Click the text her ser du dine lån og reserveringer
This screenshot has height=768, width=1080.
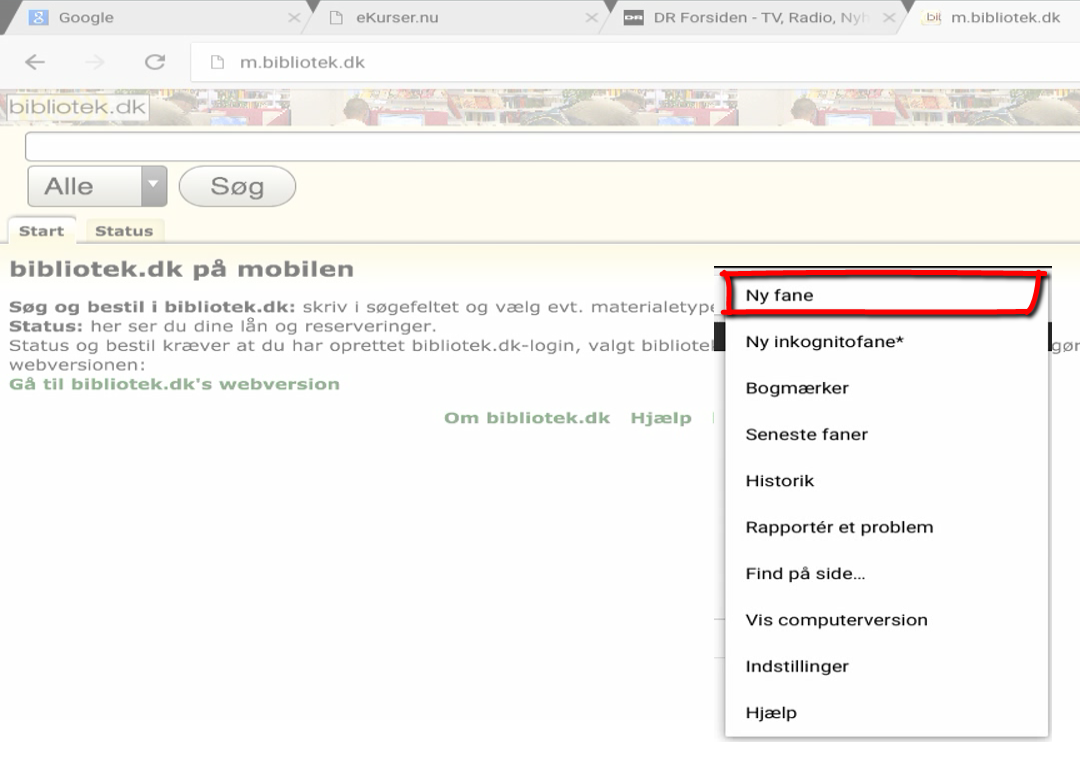coord(263,326)
